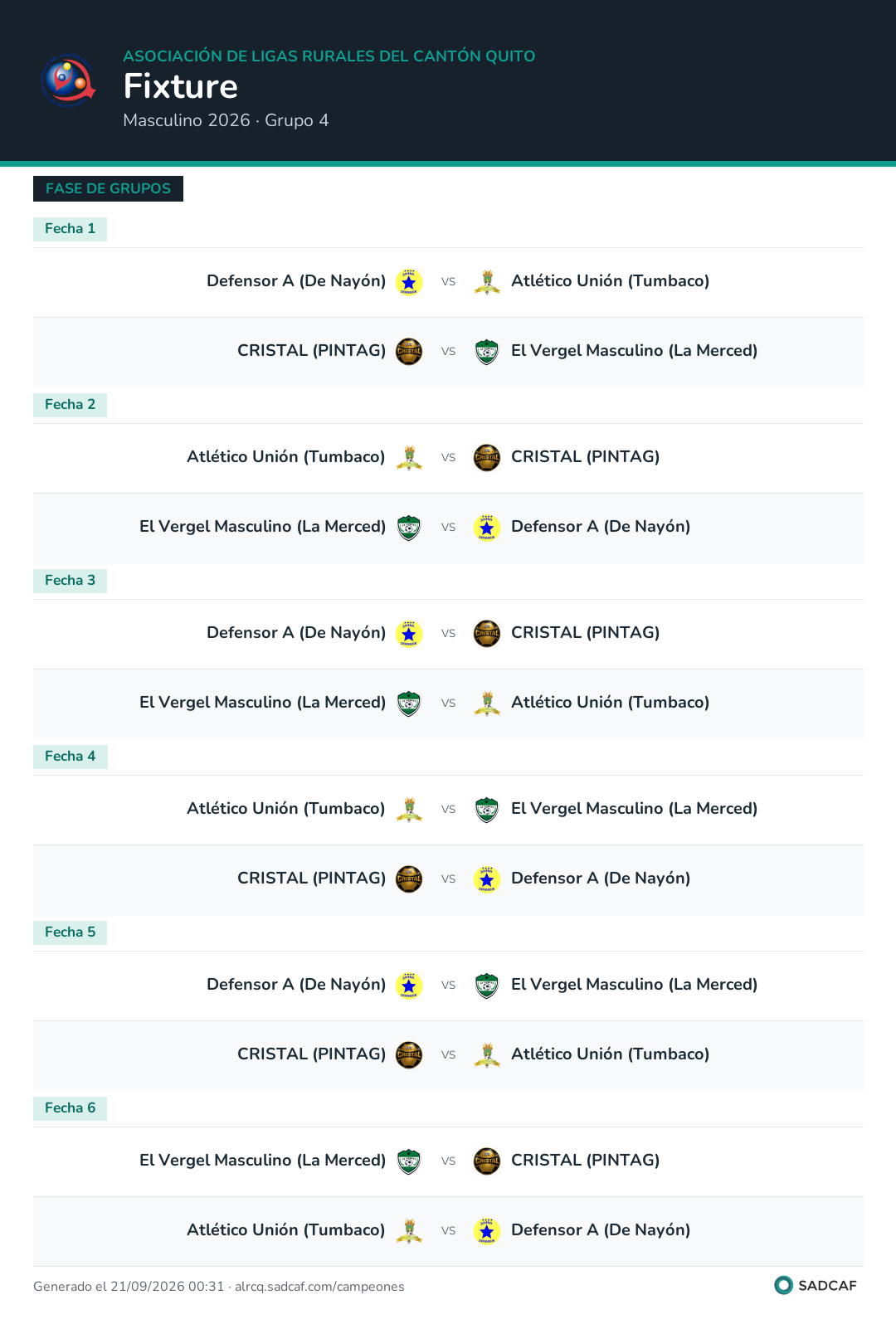Click CRISTAL crest in Fecha 3 match
896x1329 pixels.
[x=487, y=634]
